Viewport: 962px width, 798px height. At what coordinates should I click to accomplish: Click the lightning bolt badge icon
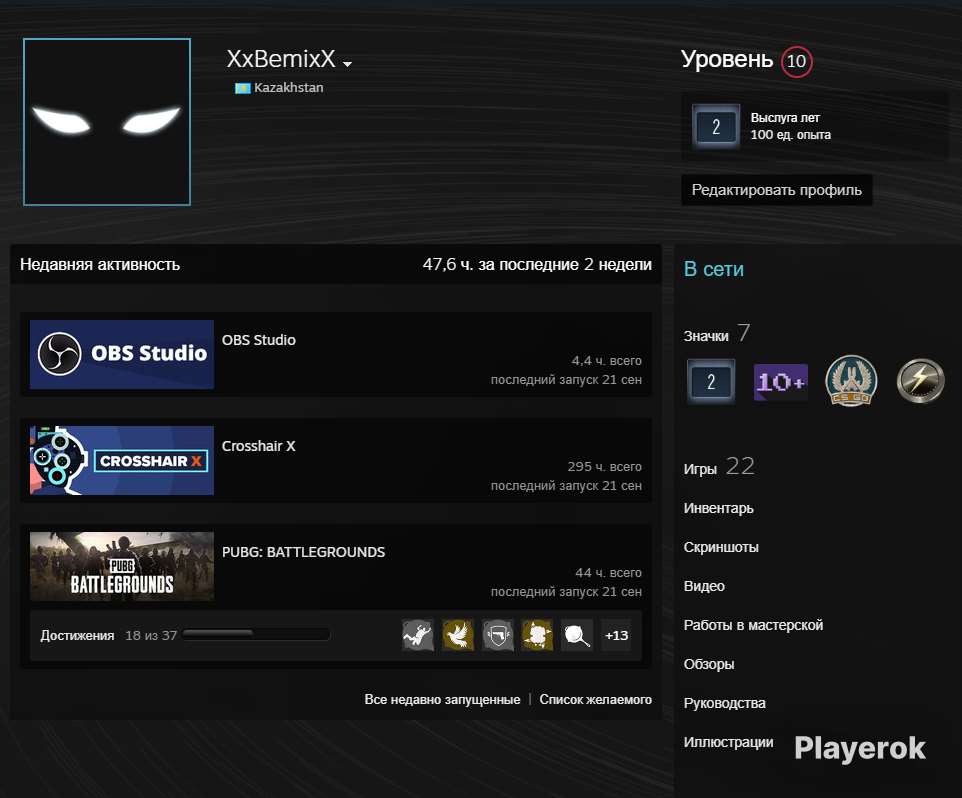[x=919, y=381]
